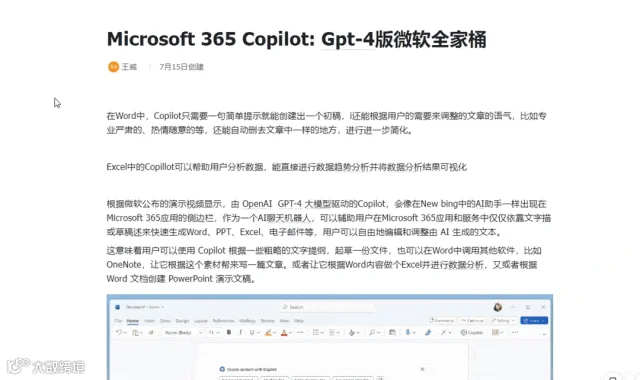Click the add-ins grid icon in Word ribbon

(495, 333)
